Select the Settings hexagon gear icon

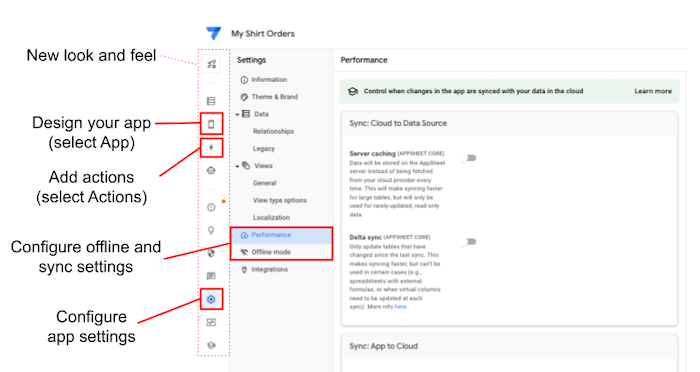click(211, 299)
